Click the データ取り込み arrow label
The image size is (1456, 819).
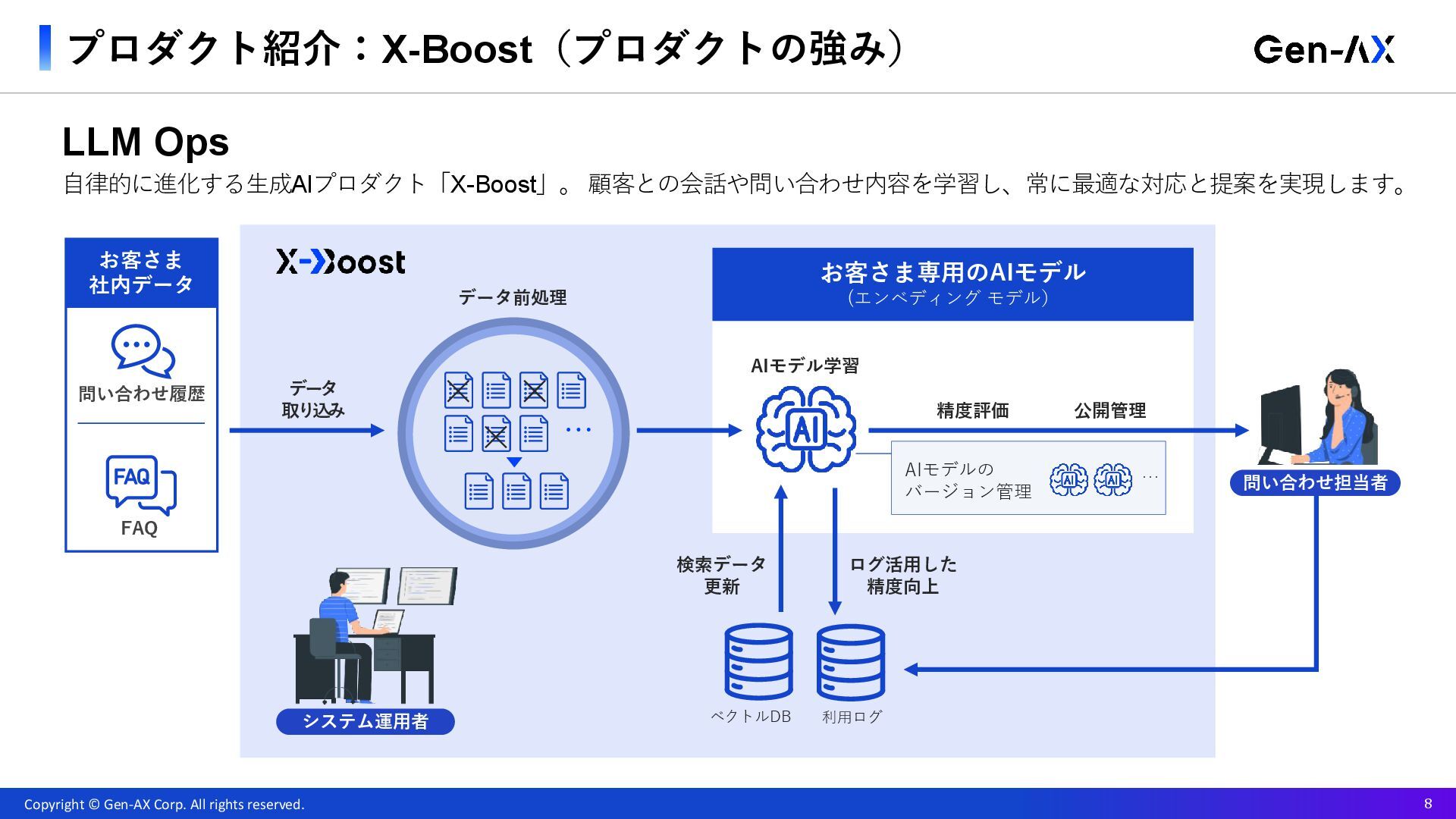click(x=312, y=399)
